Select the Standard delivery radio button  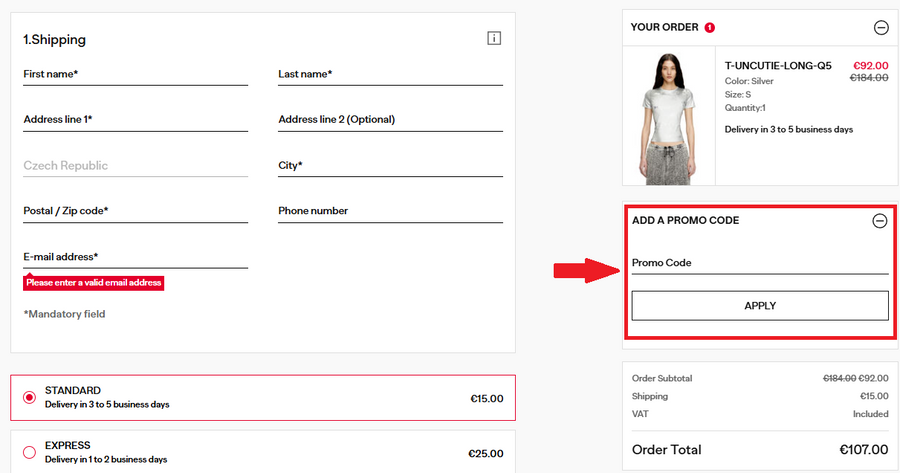coord(30,397)
